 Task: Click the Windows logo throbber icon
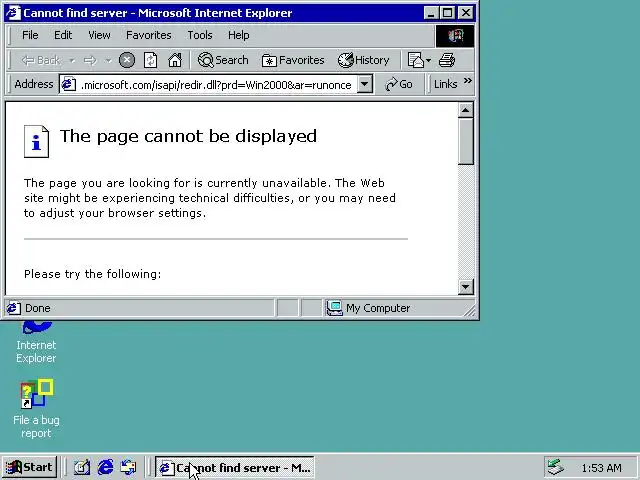(x=455, y=36)
